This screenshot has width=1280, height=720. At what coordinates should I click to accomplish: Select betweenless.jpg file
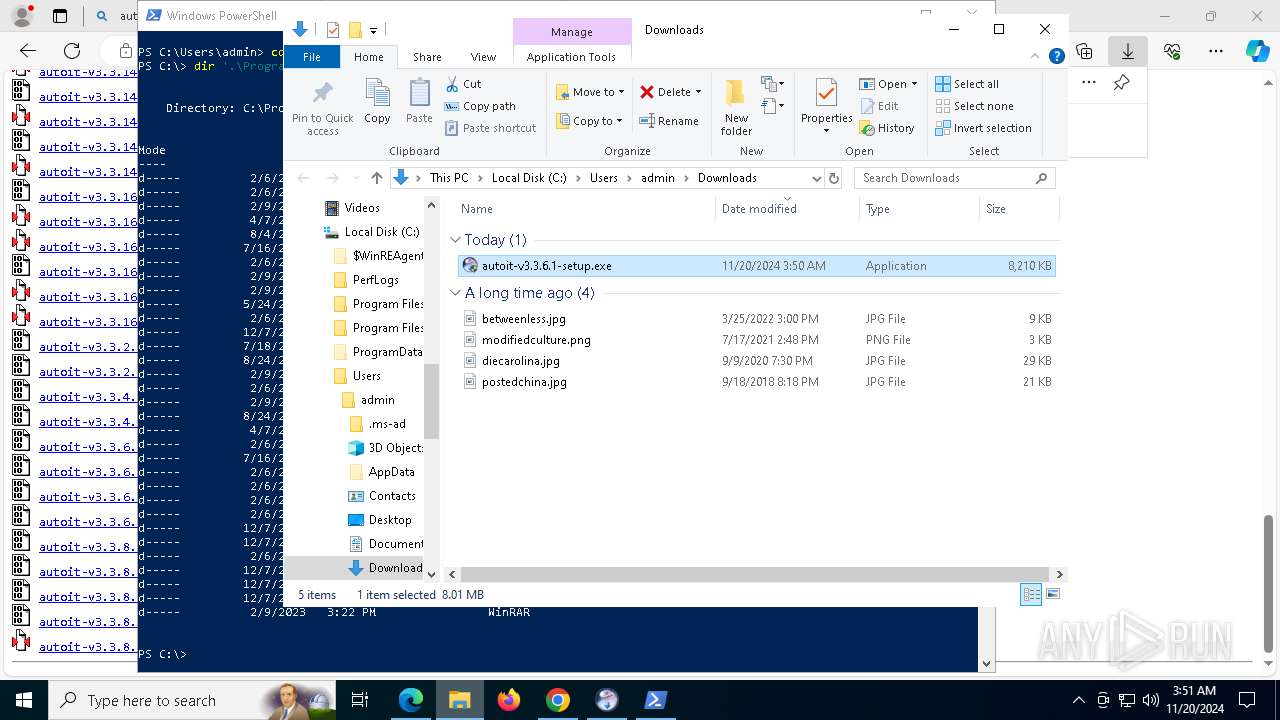(757, 319)
